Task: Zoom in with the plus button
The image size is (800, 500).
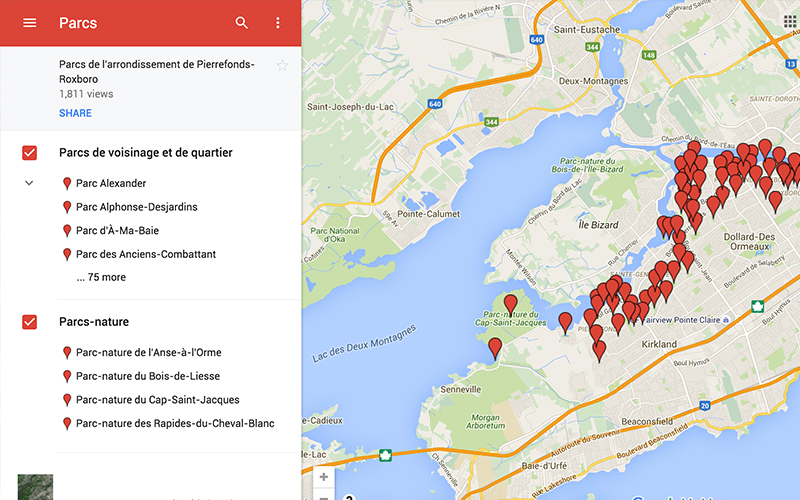Action: [x=323, y=477]
